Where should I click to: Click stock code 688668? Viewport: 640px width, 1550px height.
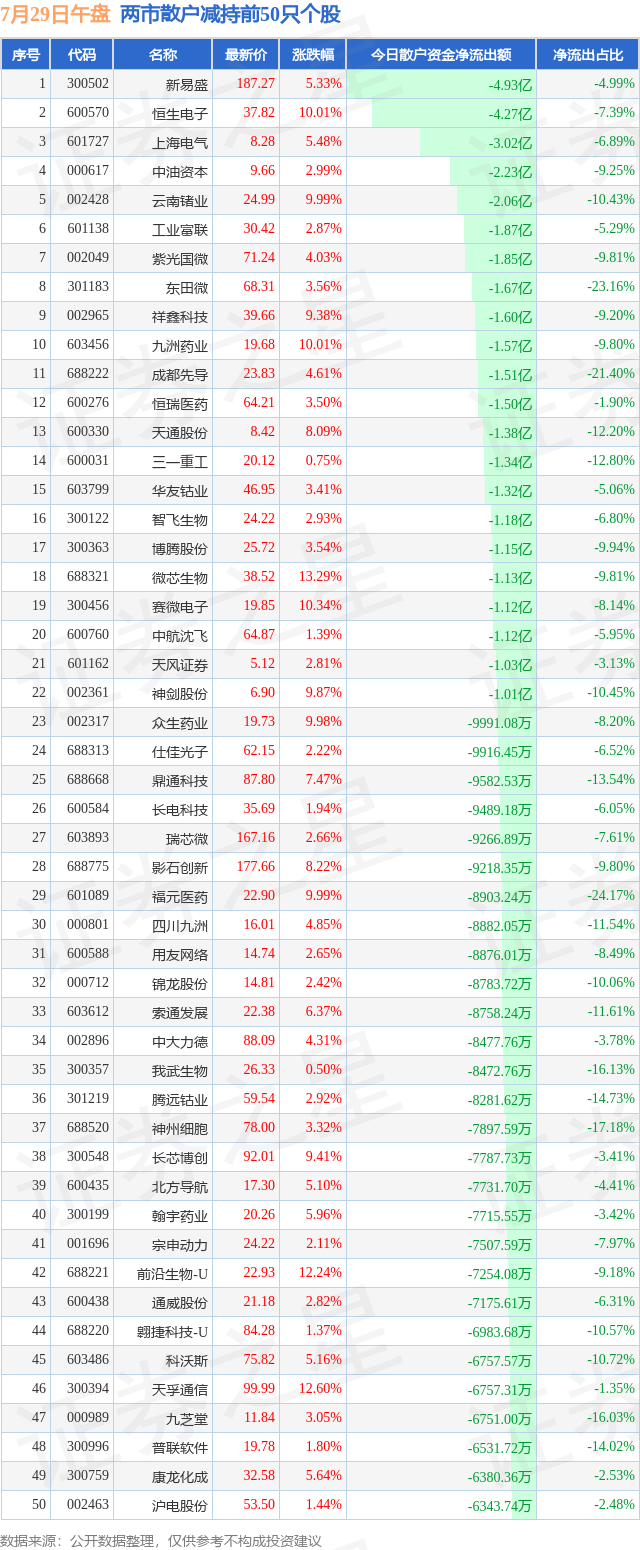coord(87,780)
